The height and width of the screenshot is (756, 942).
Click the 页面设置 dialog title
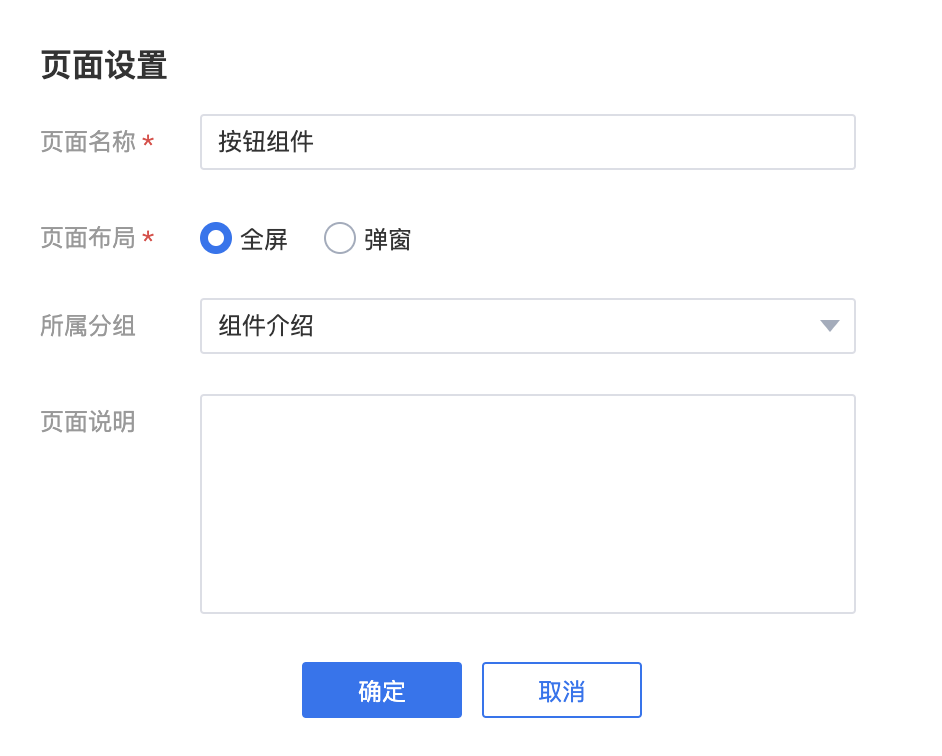coord(104,65)
